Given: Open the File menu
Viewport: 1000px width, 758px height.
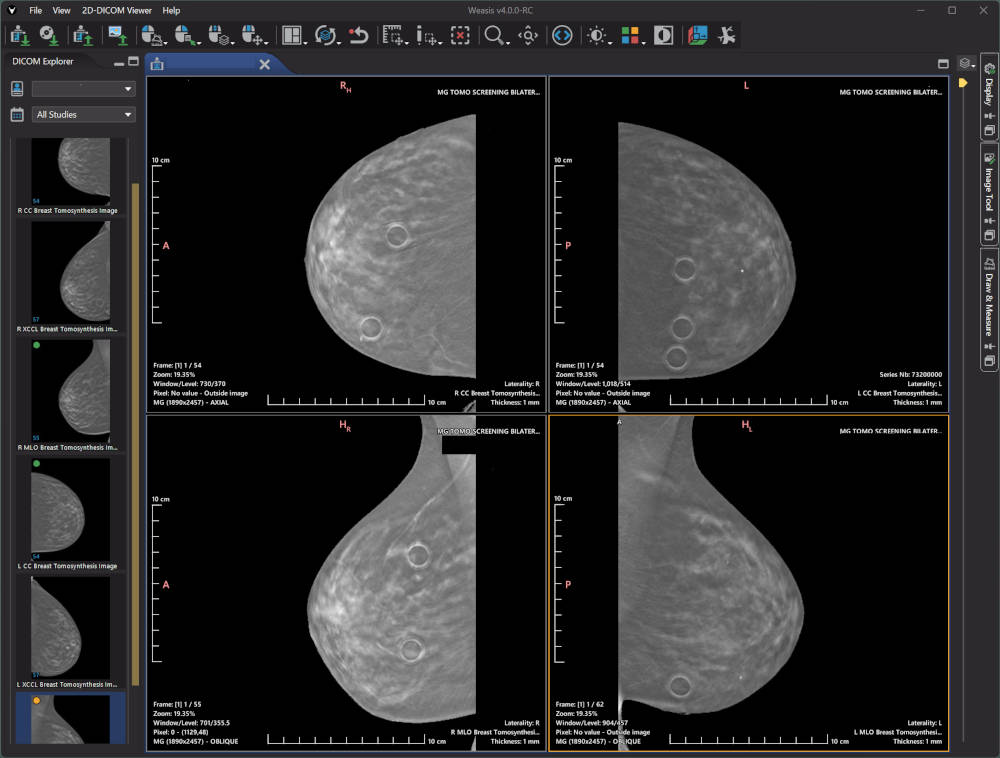Looking at the screenshot, I should click(36, 10).
